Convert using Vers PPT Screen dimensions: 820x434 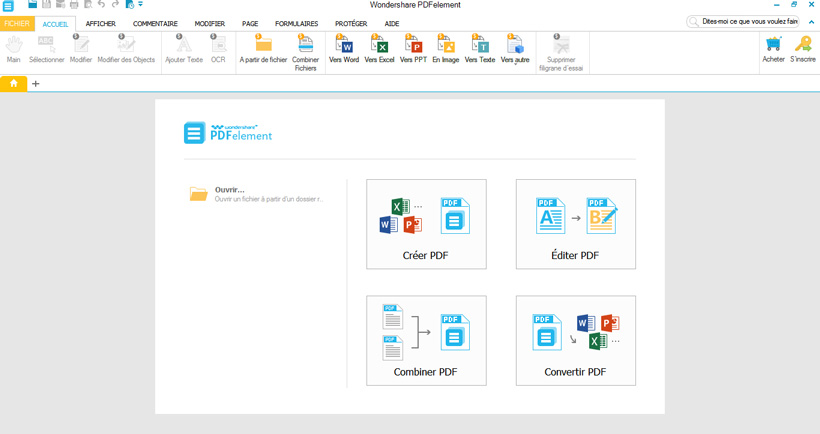(413, 49)
